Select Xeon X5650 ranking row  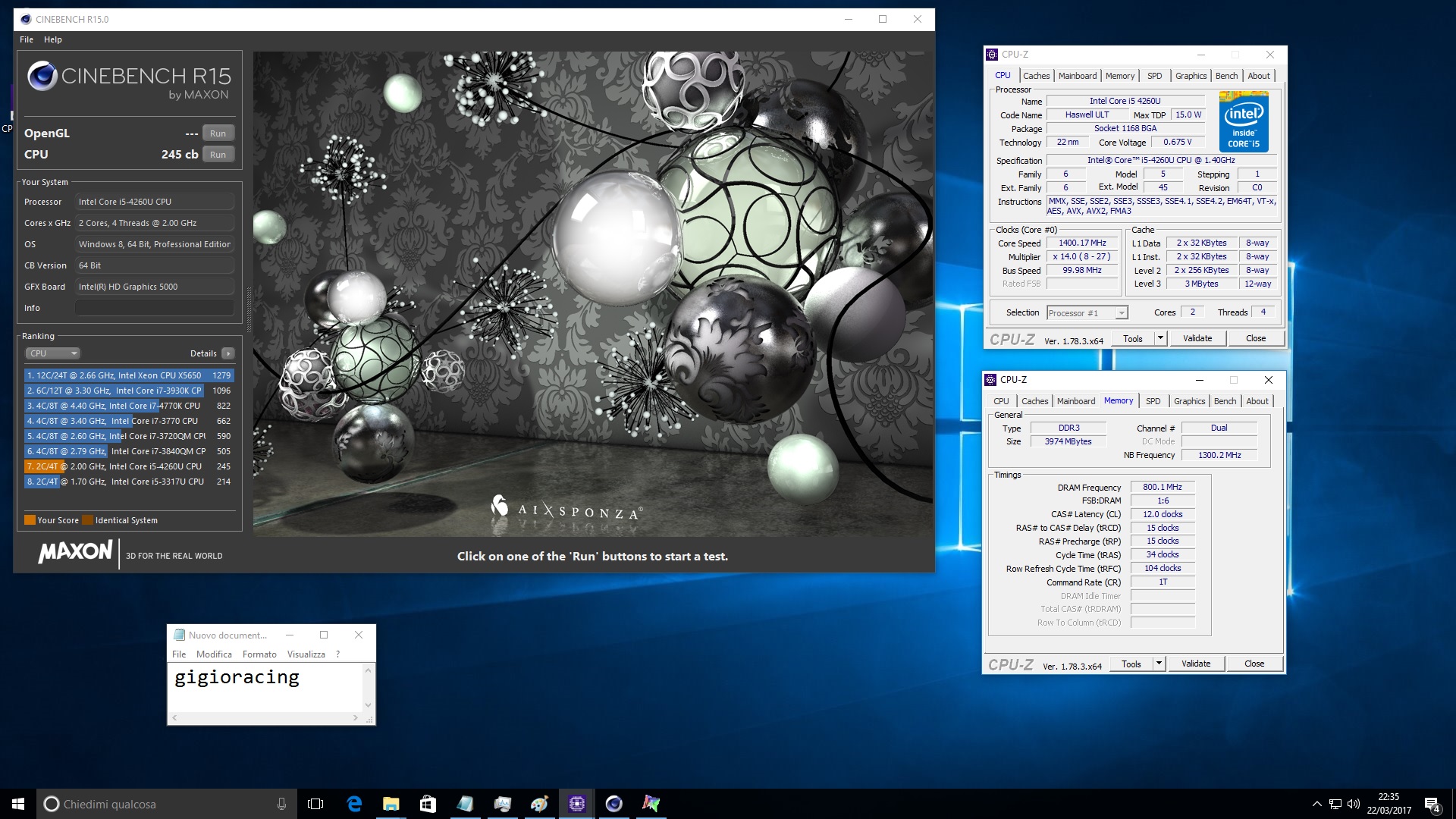point(129,375)
